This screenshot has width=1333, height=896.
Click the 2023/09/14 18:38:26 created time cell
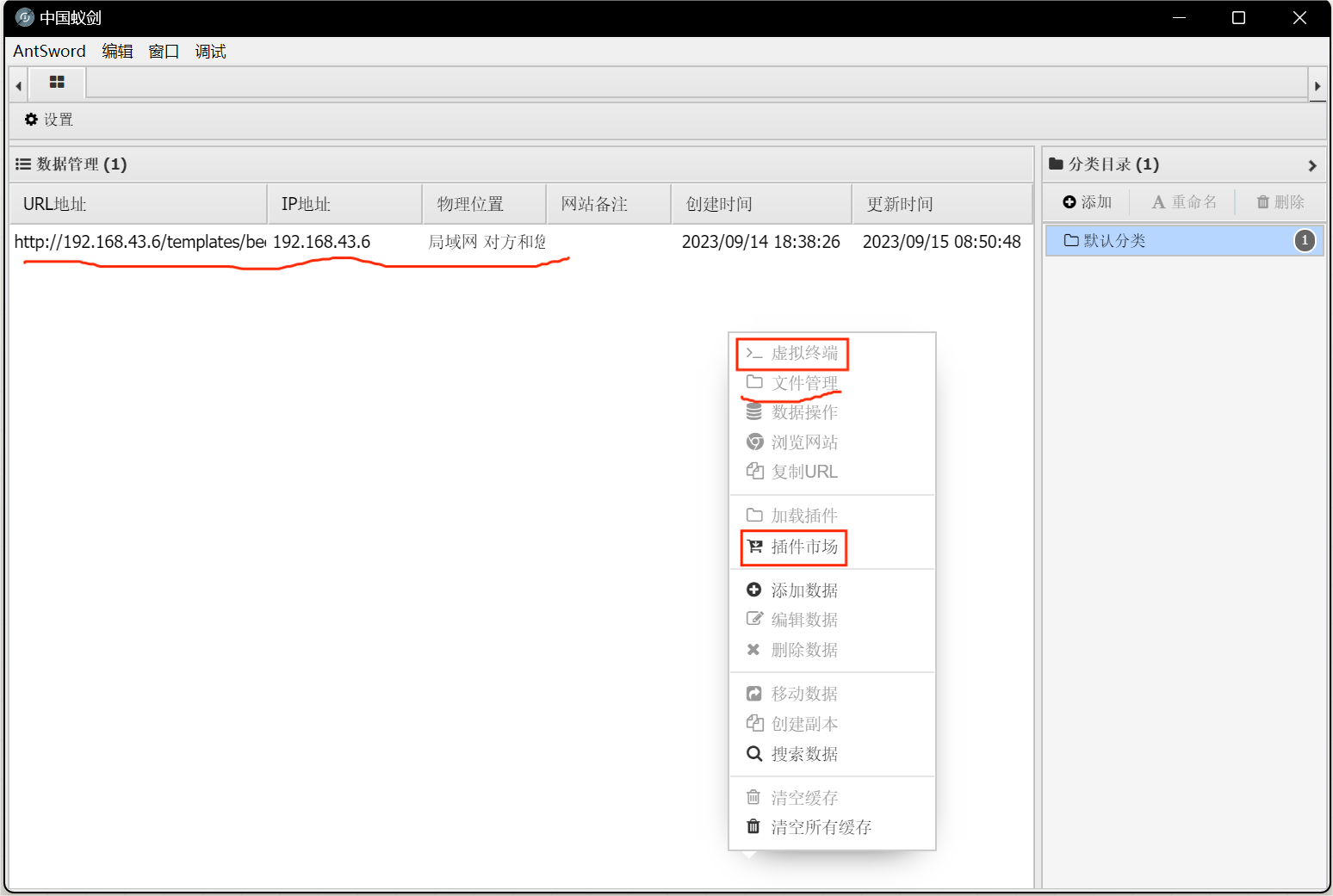(x=761, y=242)
